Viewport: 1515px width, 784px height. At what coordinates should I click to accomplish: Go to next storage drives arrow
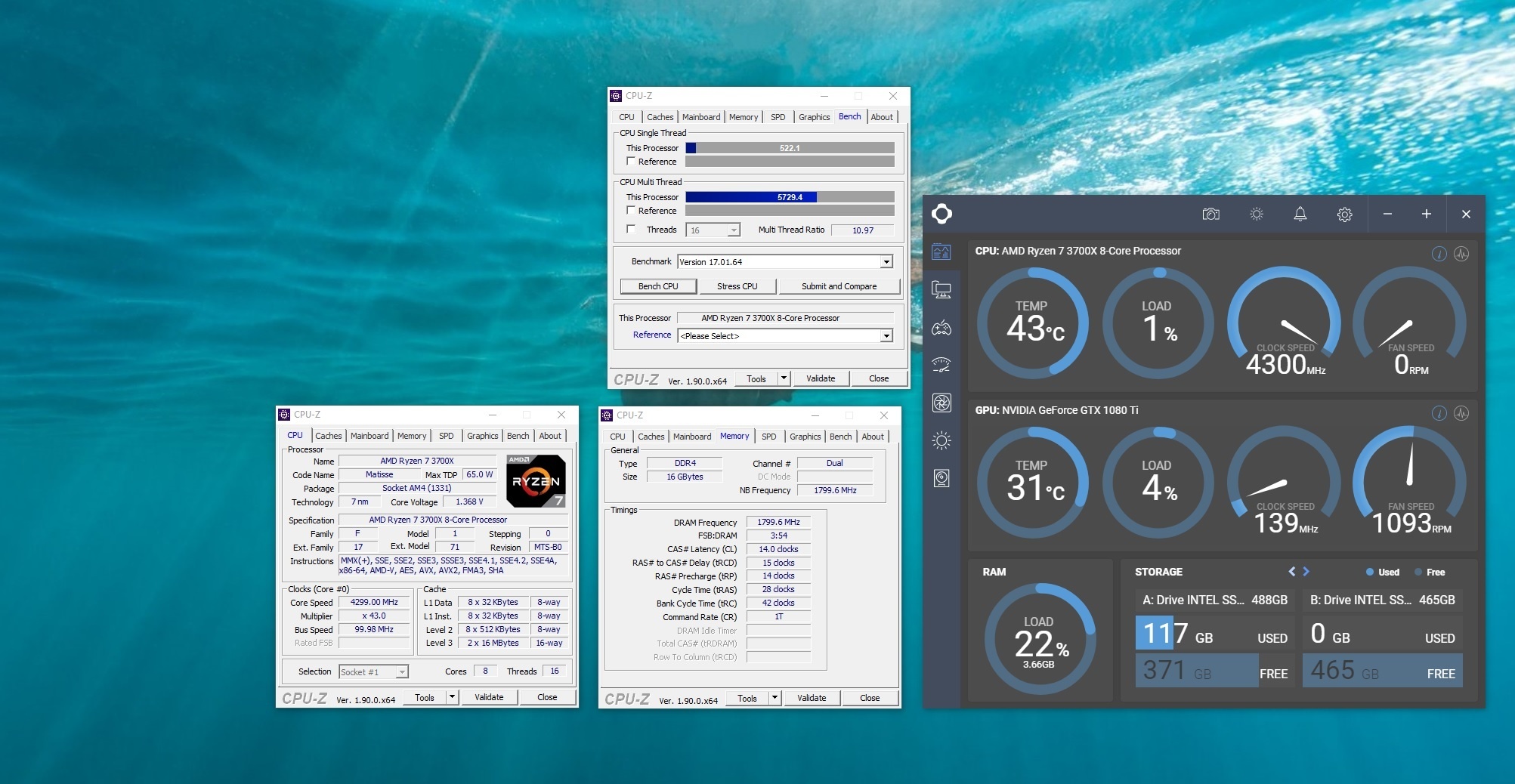[x=1306, y=572]
